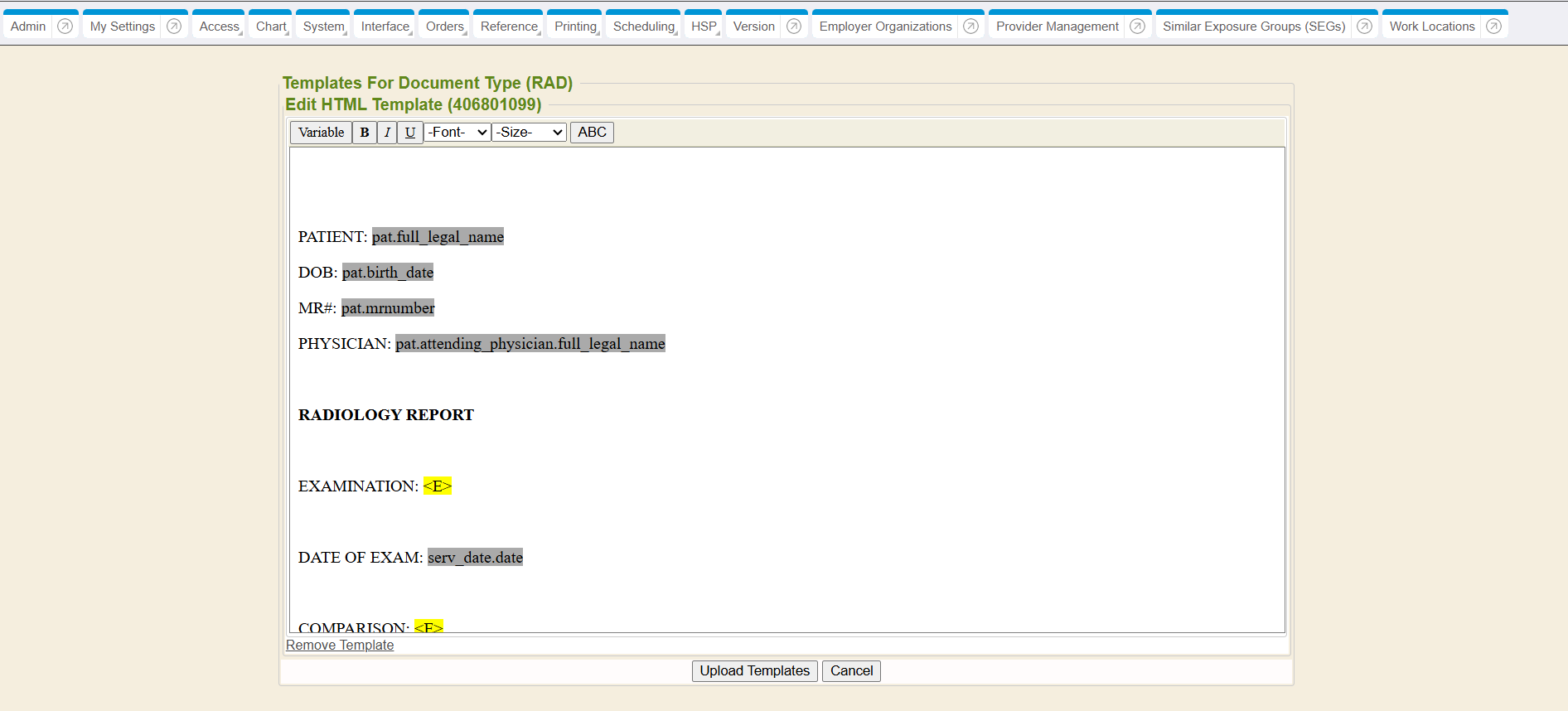Click the Remove Template link
The height and width of the screenshot is (711, 1568).
[x=340, y=646]
